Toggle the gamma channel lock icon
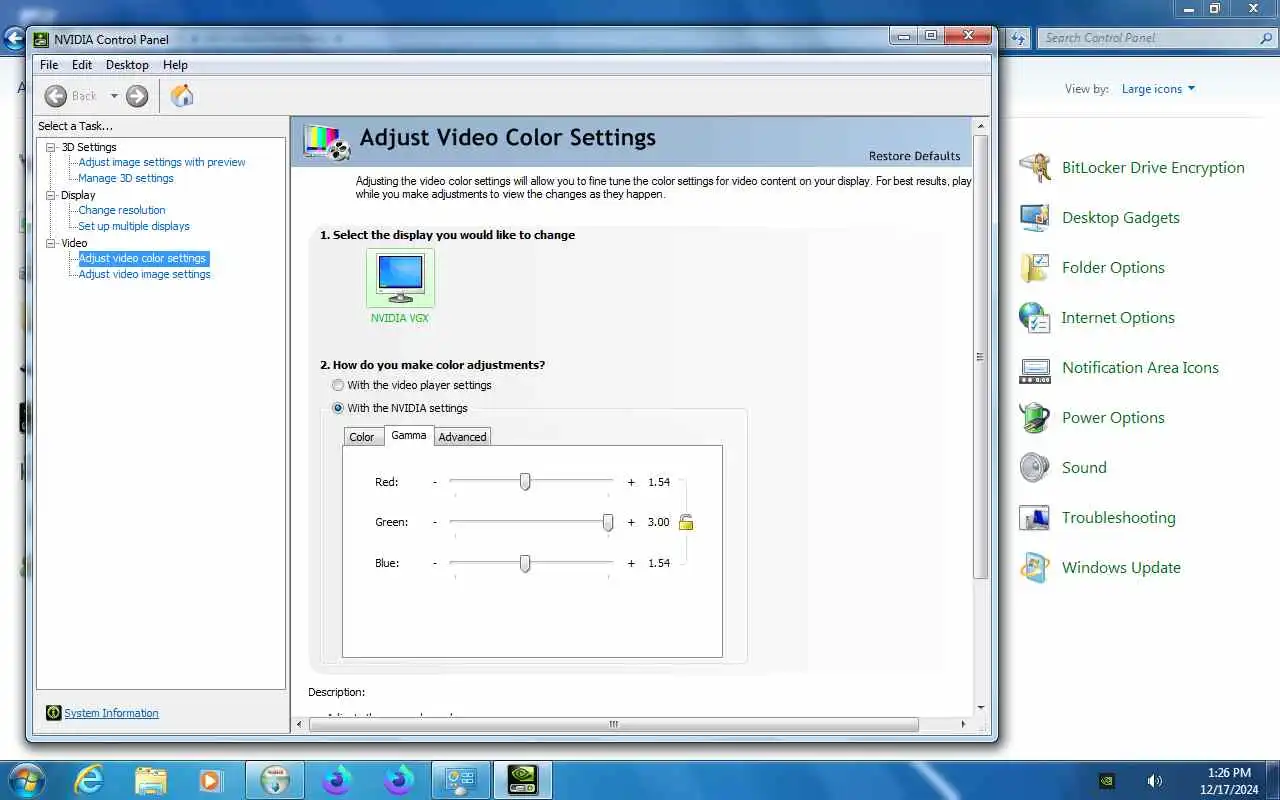The image size is (1280, 800). tap(686, 522)
